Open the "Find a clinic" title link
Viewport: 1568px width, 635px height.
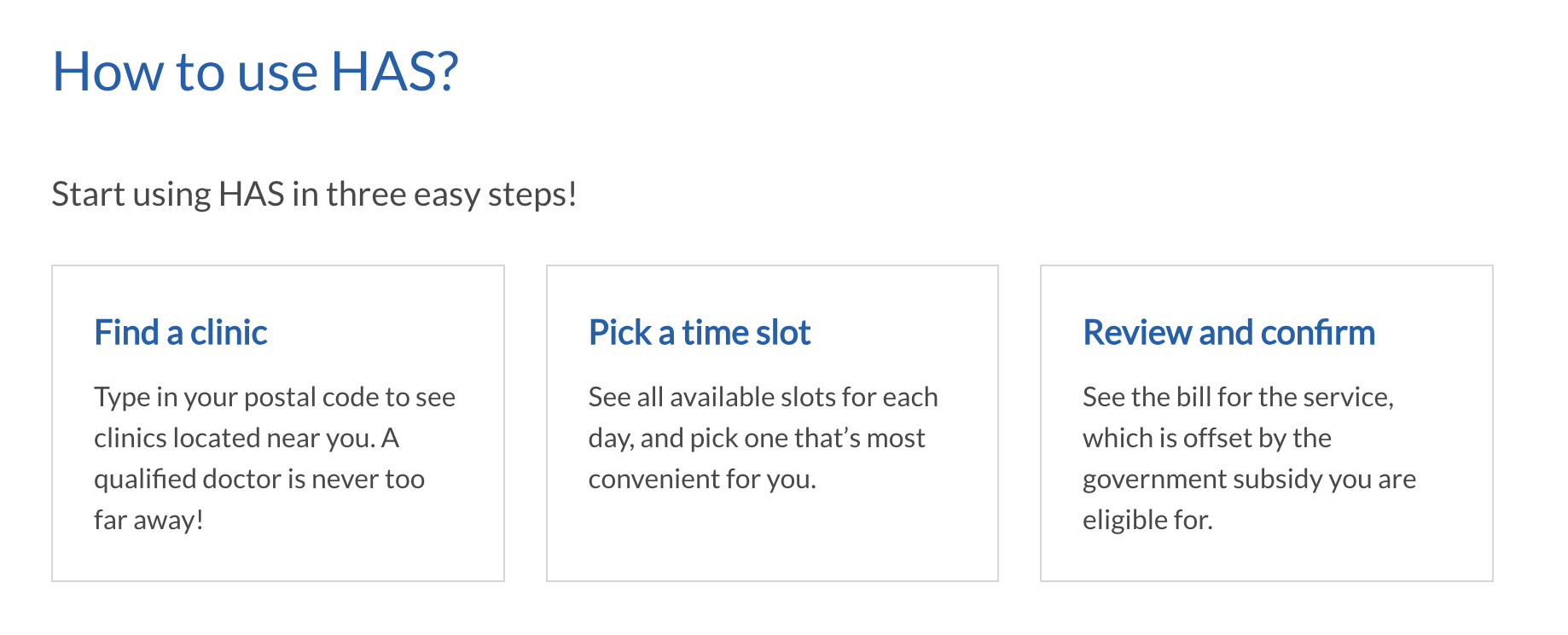pos(181,332)
